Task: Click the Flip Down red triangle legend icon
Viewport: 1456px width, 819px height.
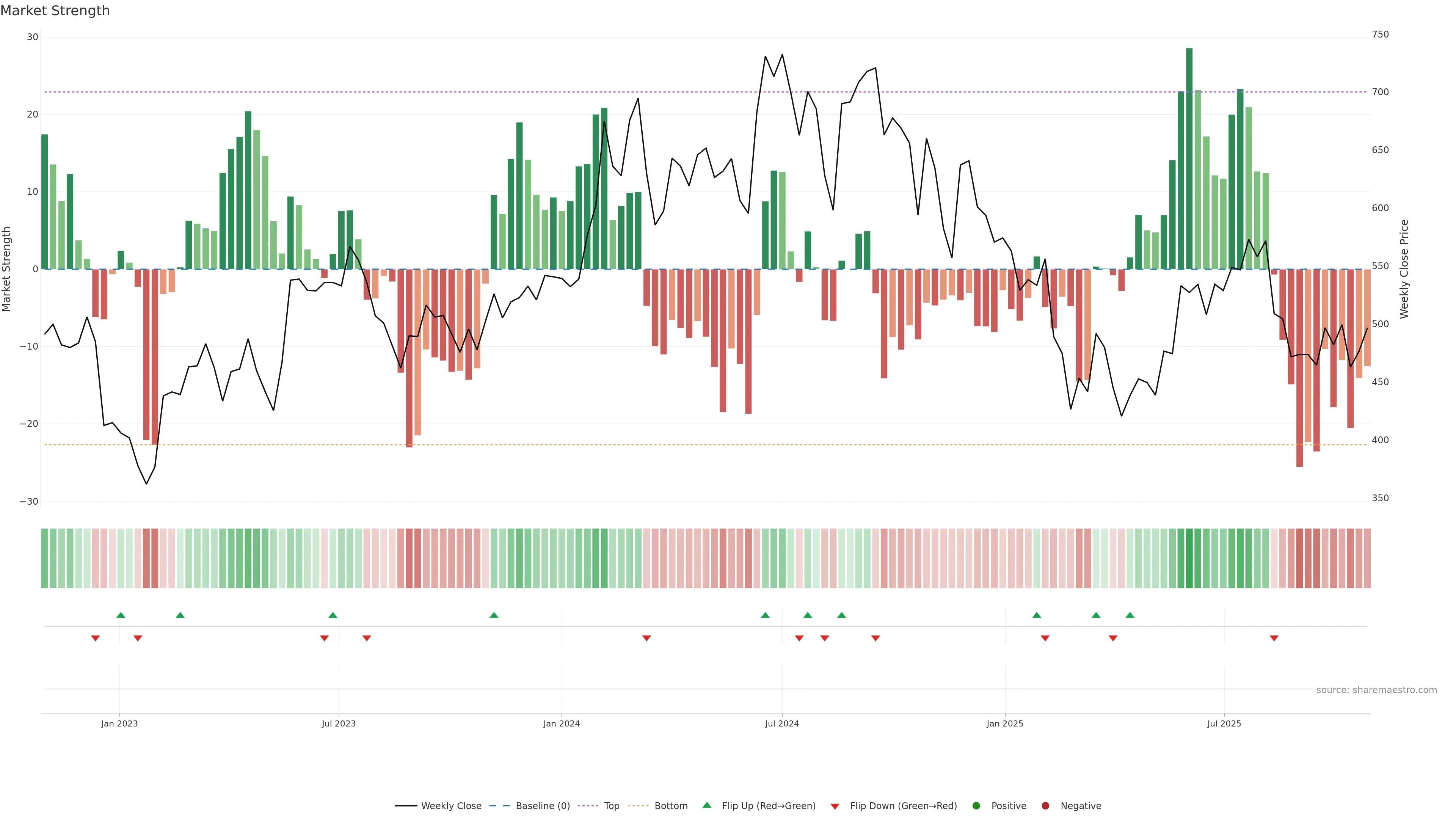Action: (x=835, y=806)
